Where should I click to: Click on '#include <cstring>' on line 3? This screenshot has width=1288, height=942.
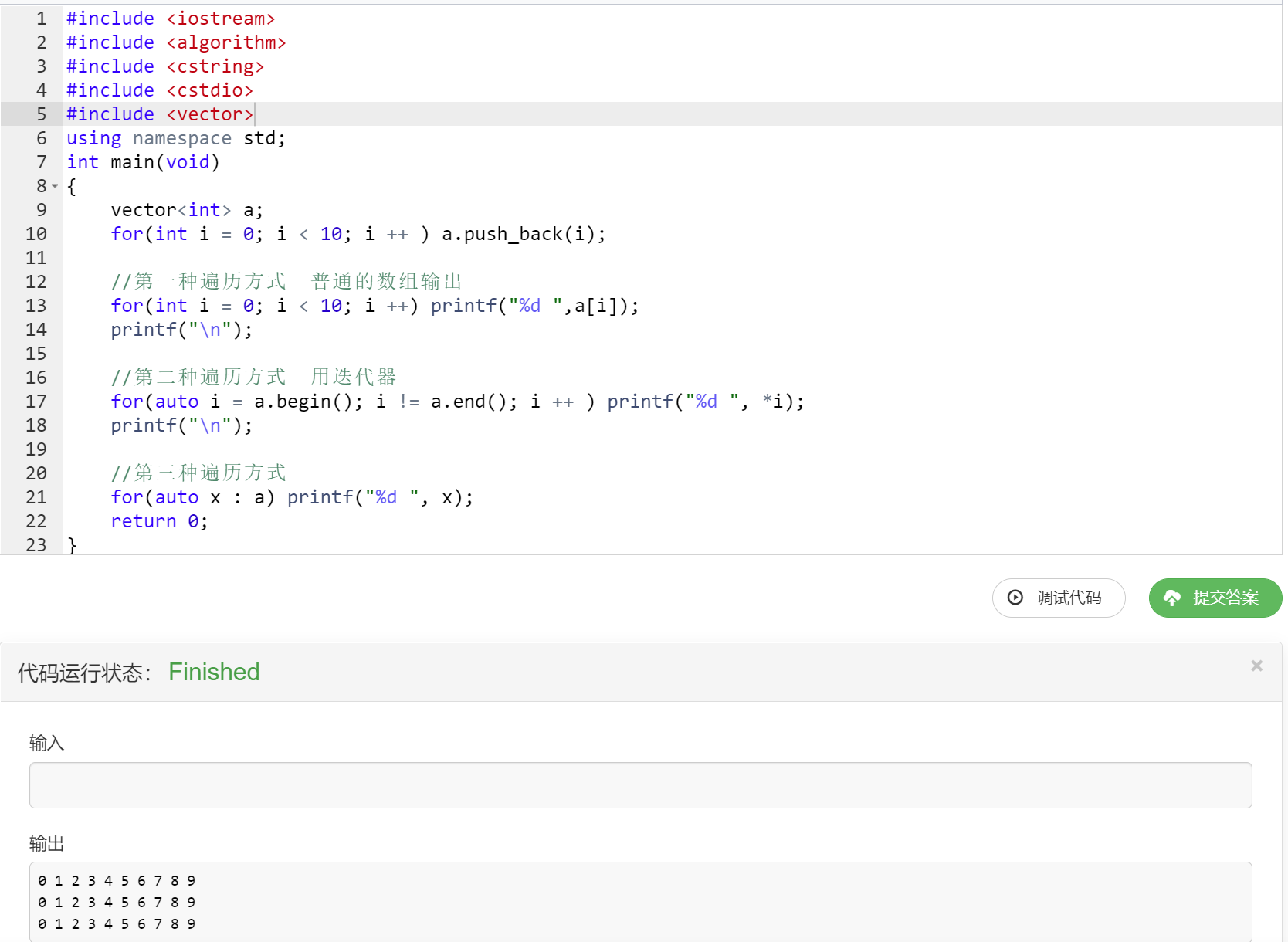click(165, 66)
